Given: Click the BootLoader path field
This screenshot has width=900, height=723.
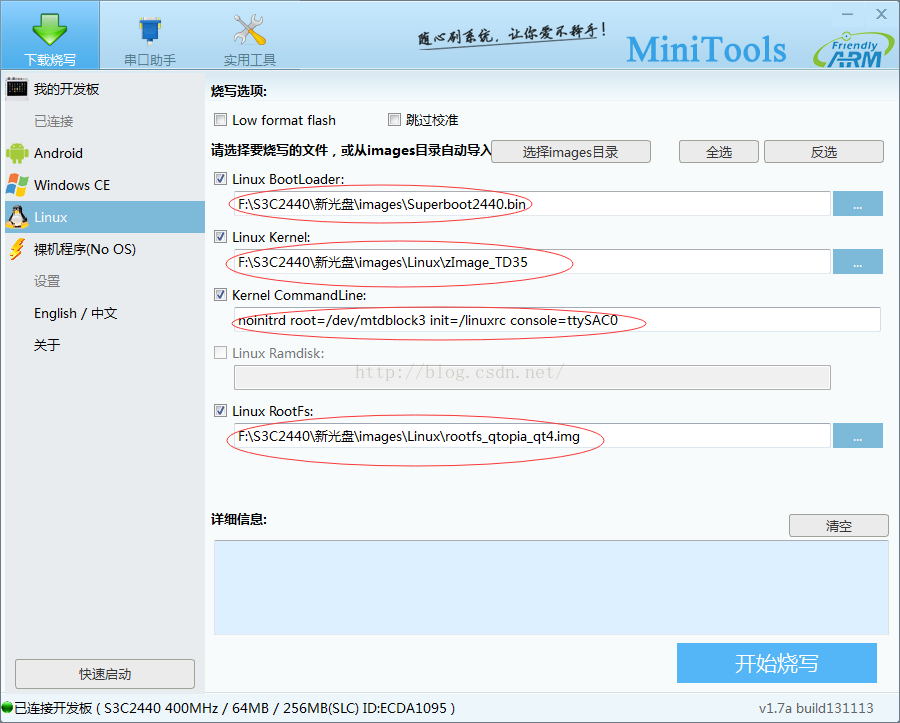Looking at the screenshot, I should coord(532,204).
